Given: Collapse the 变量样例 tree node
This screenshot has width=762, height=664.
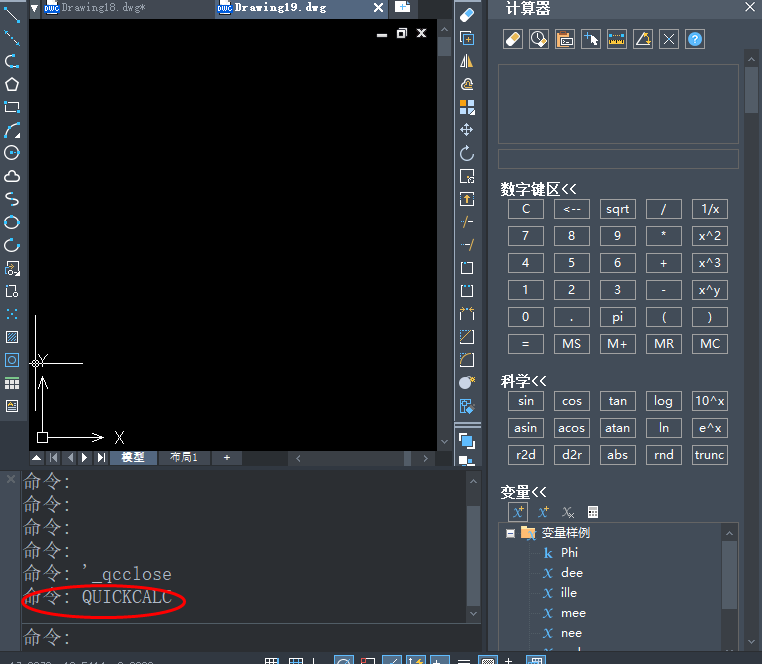Looking at the screenshot, I should tap(510, 533).
